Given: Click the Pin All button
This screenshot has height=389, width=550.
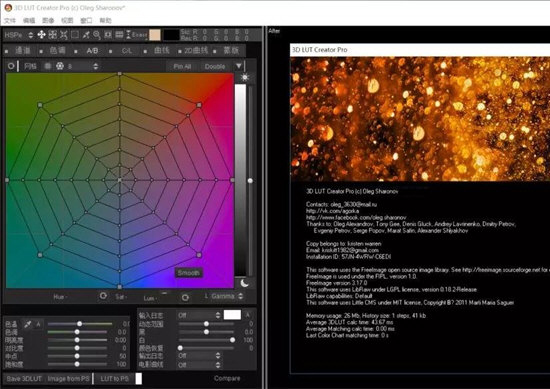Looking at the screenshot, I should coord(182,66).
